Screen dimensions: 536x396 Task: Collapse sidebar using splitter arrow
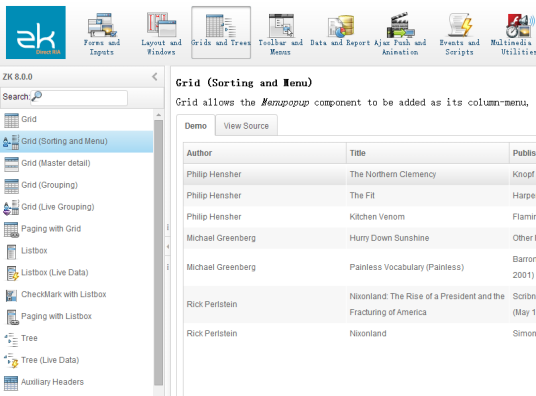point(168,247)
